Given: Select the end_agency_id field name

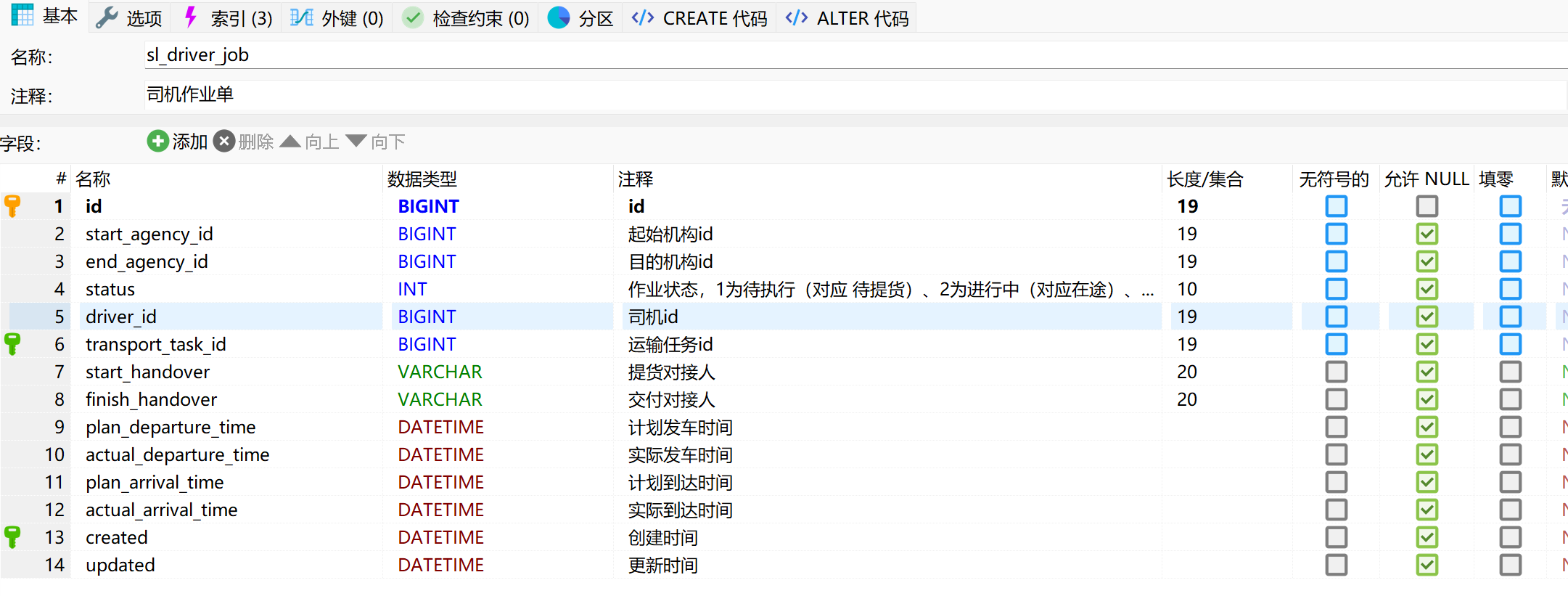Looking at the screenshot, I should (x=147, y=261).
